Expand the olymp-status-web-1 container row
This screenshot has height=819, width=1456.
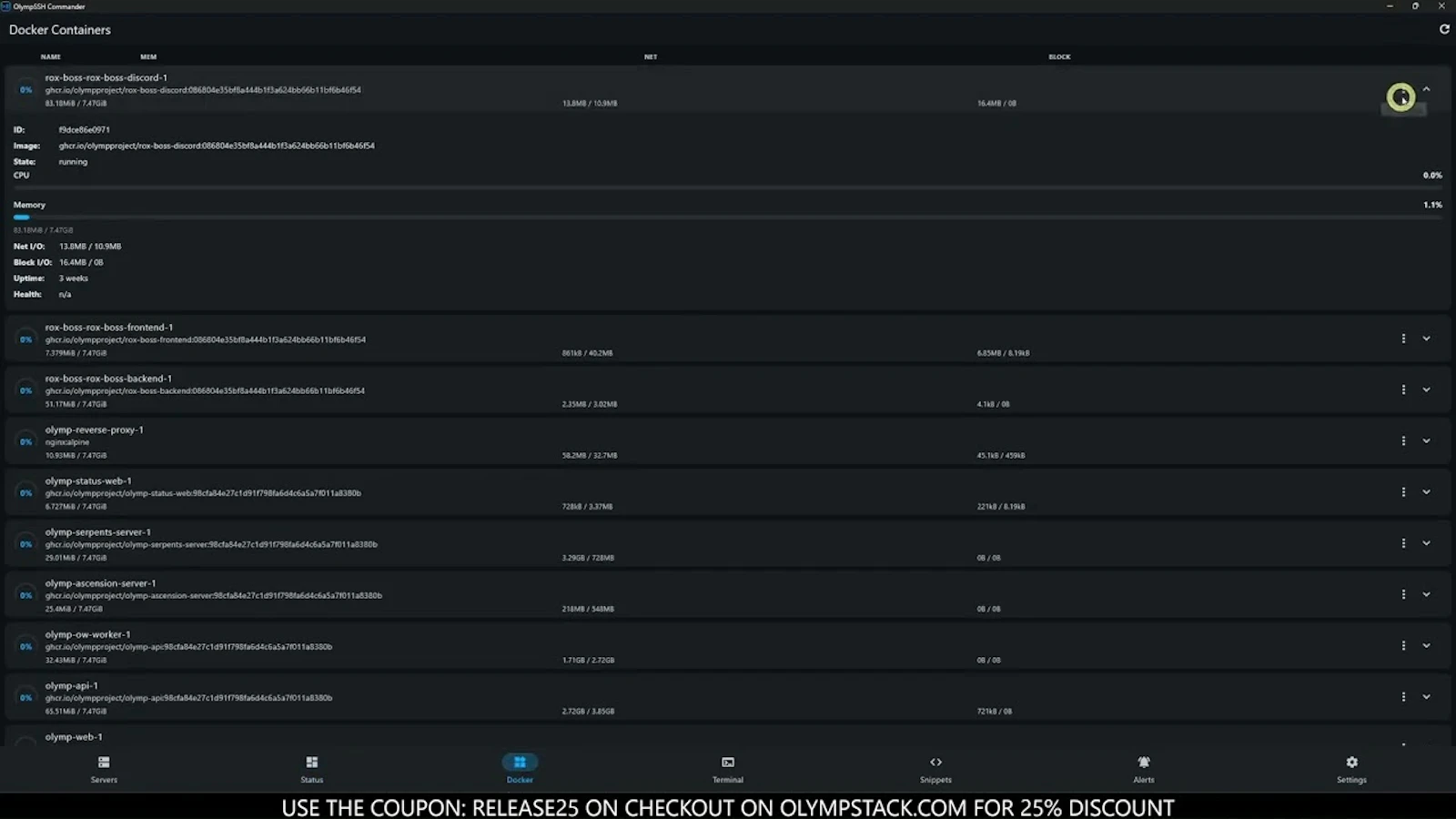tap(1426, 491)
